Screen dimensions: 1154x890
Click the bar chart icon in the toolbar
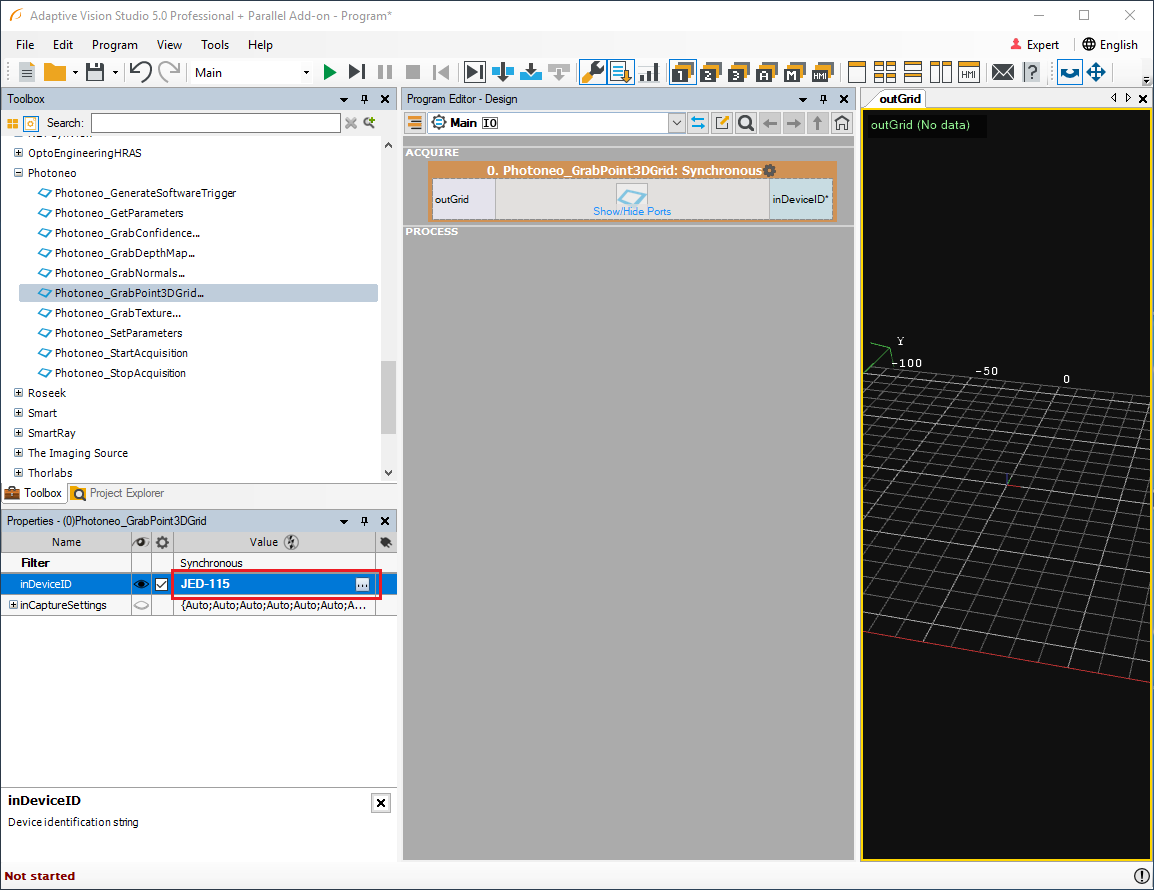point(649,72)
